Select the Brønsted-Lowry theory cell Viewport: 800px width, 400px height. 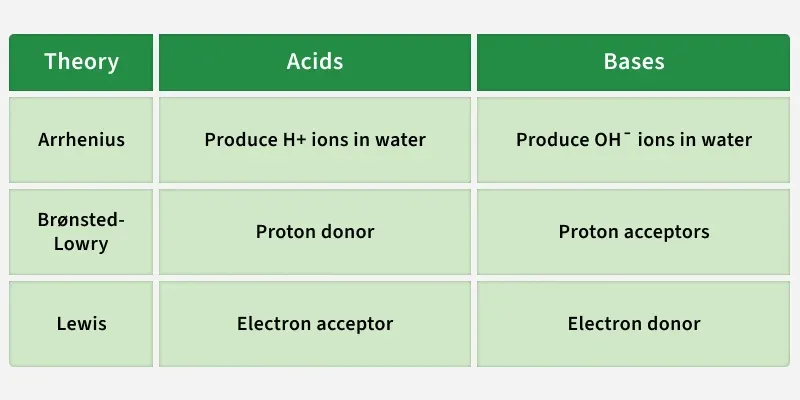point(81,232)
